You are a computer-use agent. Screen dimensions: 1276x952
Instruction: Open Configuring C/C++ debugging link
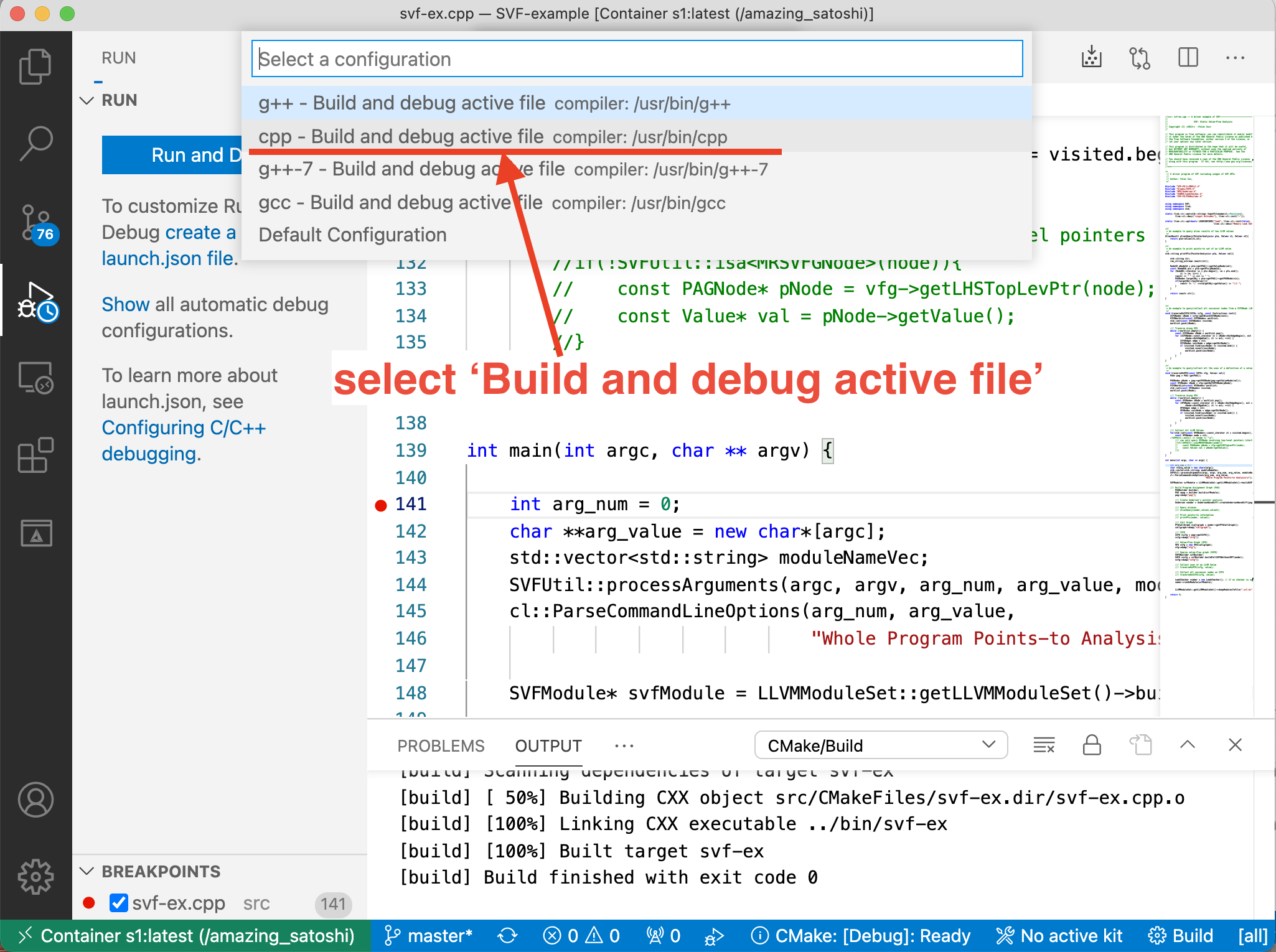(184, 441)
